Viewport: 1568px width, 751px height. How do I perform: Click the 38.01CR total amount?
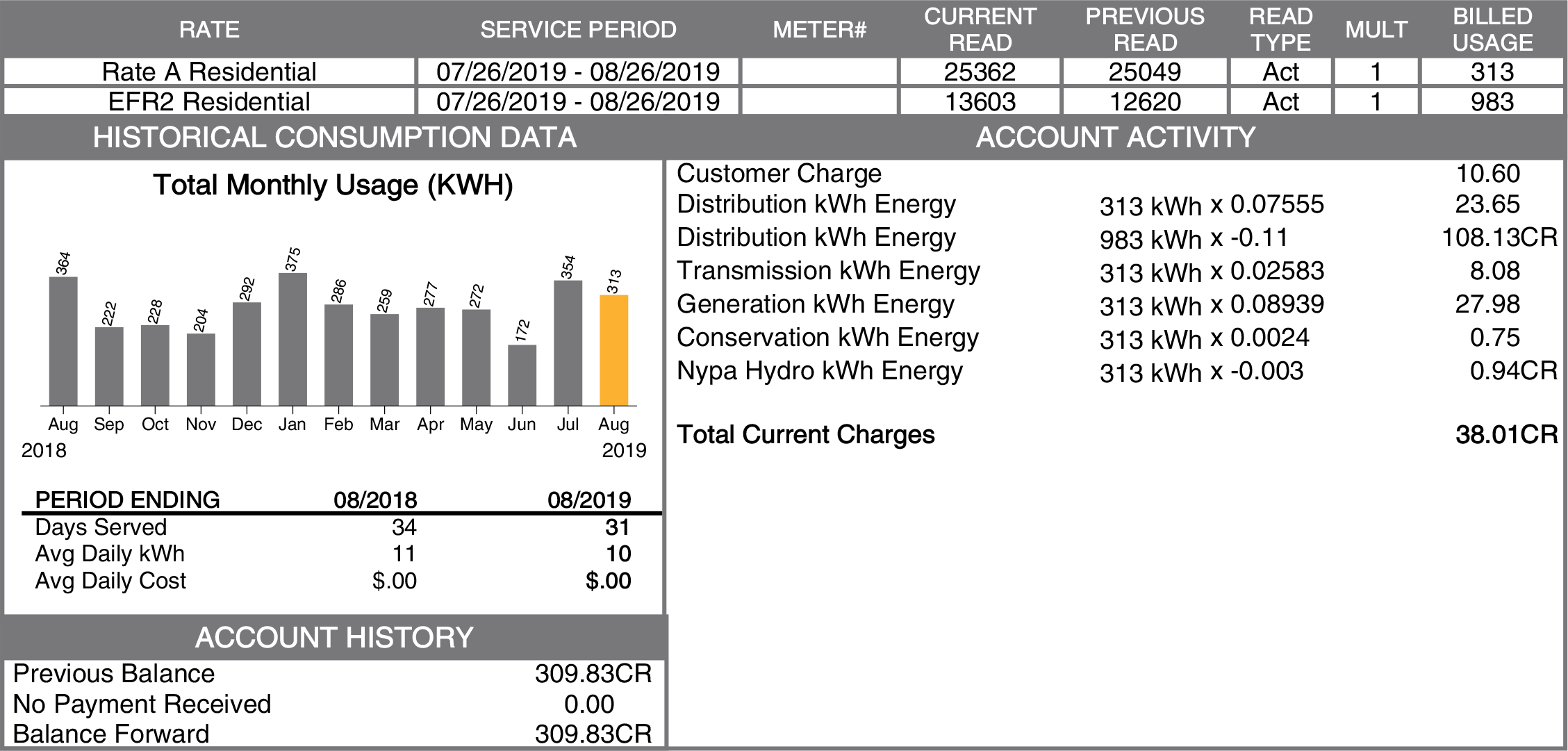[x=1505, y=435]
